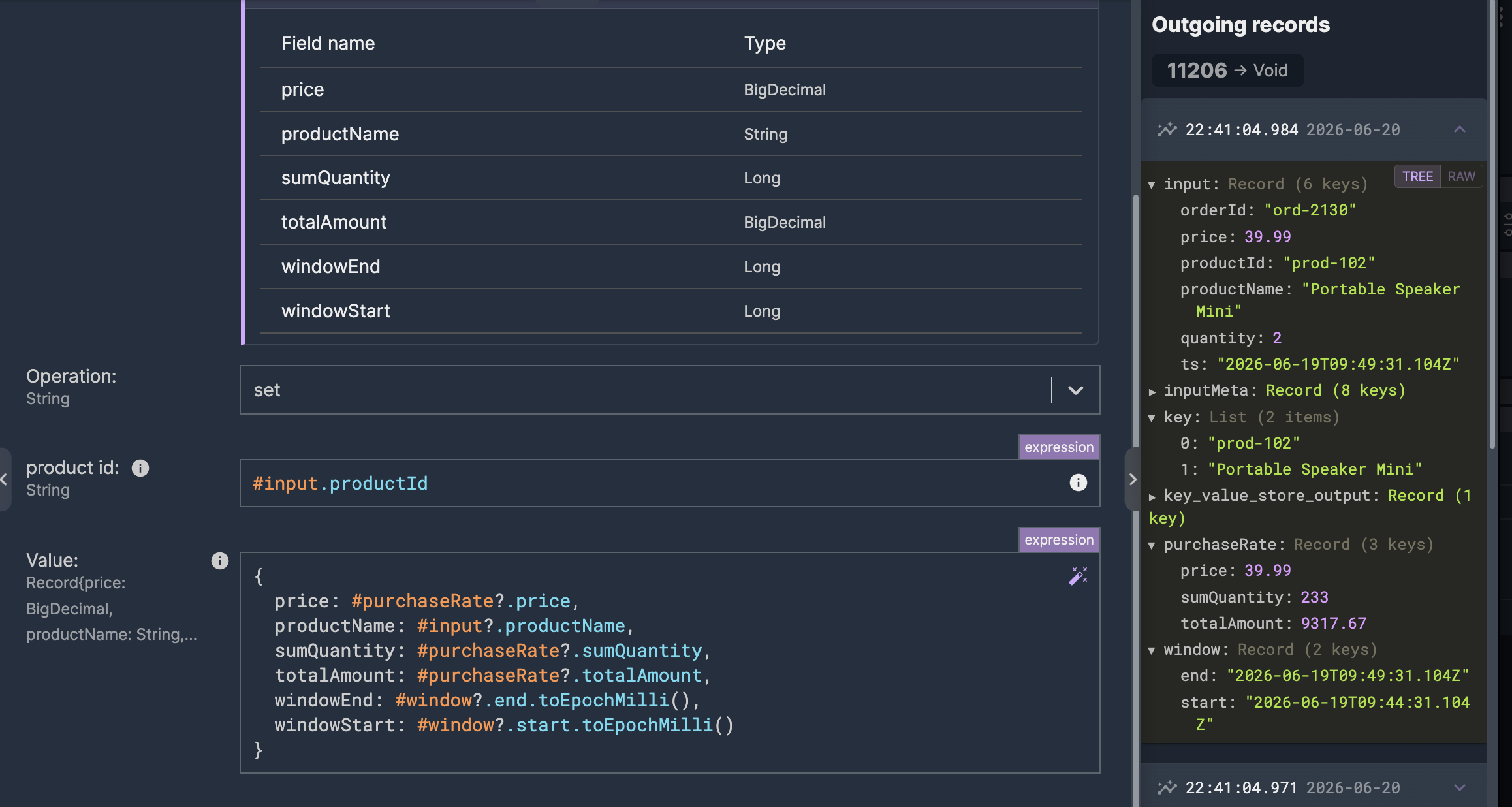Click ts value "2026-06-19T09:49:31.104Z"

1338,364
